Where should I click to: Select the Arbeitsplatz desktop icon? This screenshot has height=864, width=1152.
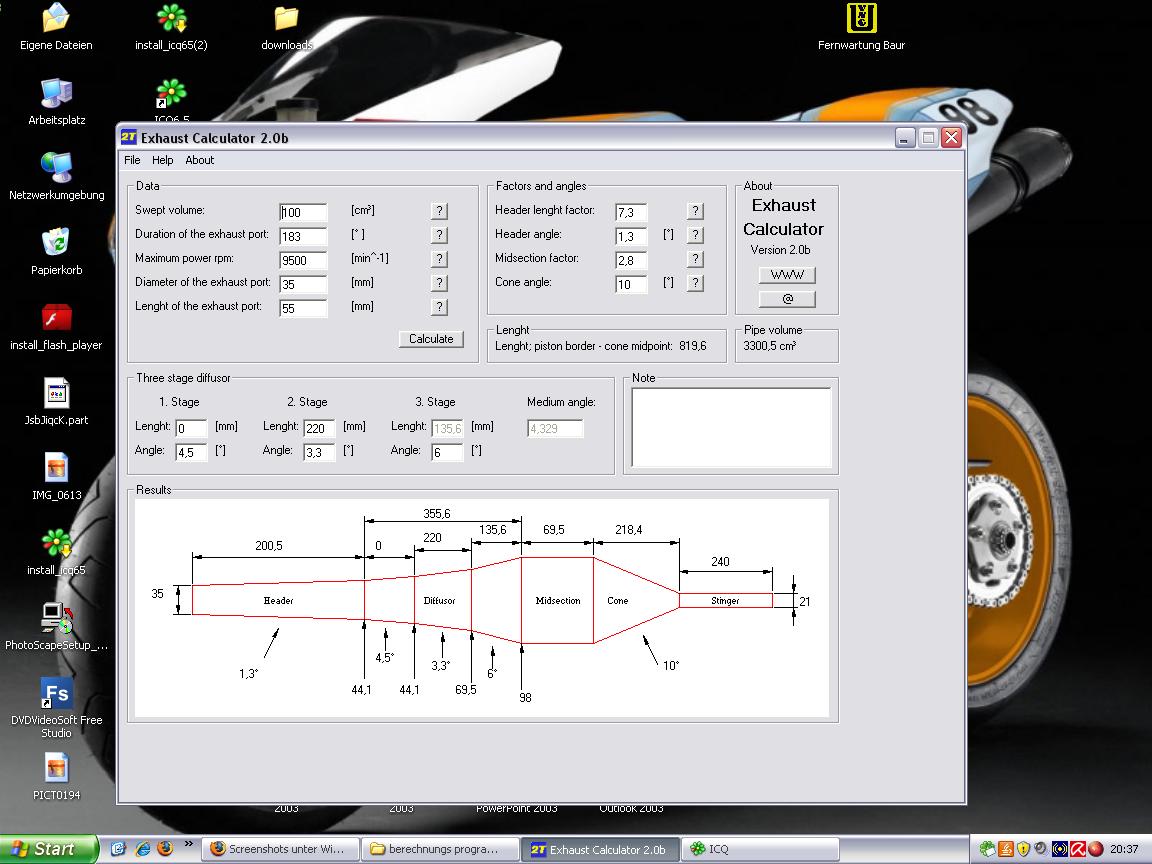pyautogui.click(x=56, y=93)
